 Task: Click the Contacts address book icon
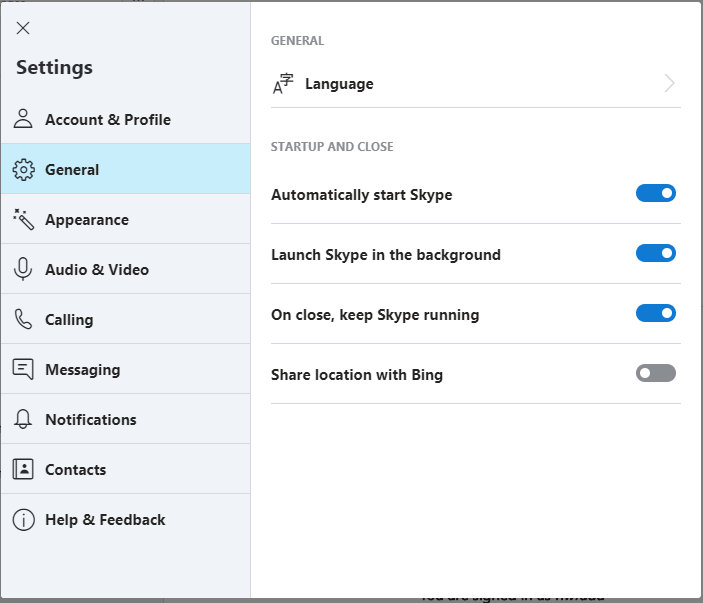tap(23, 469)
